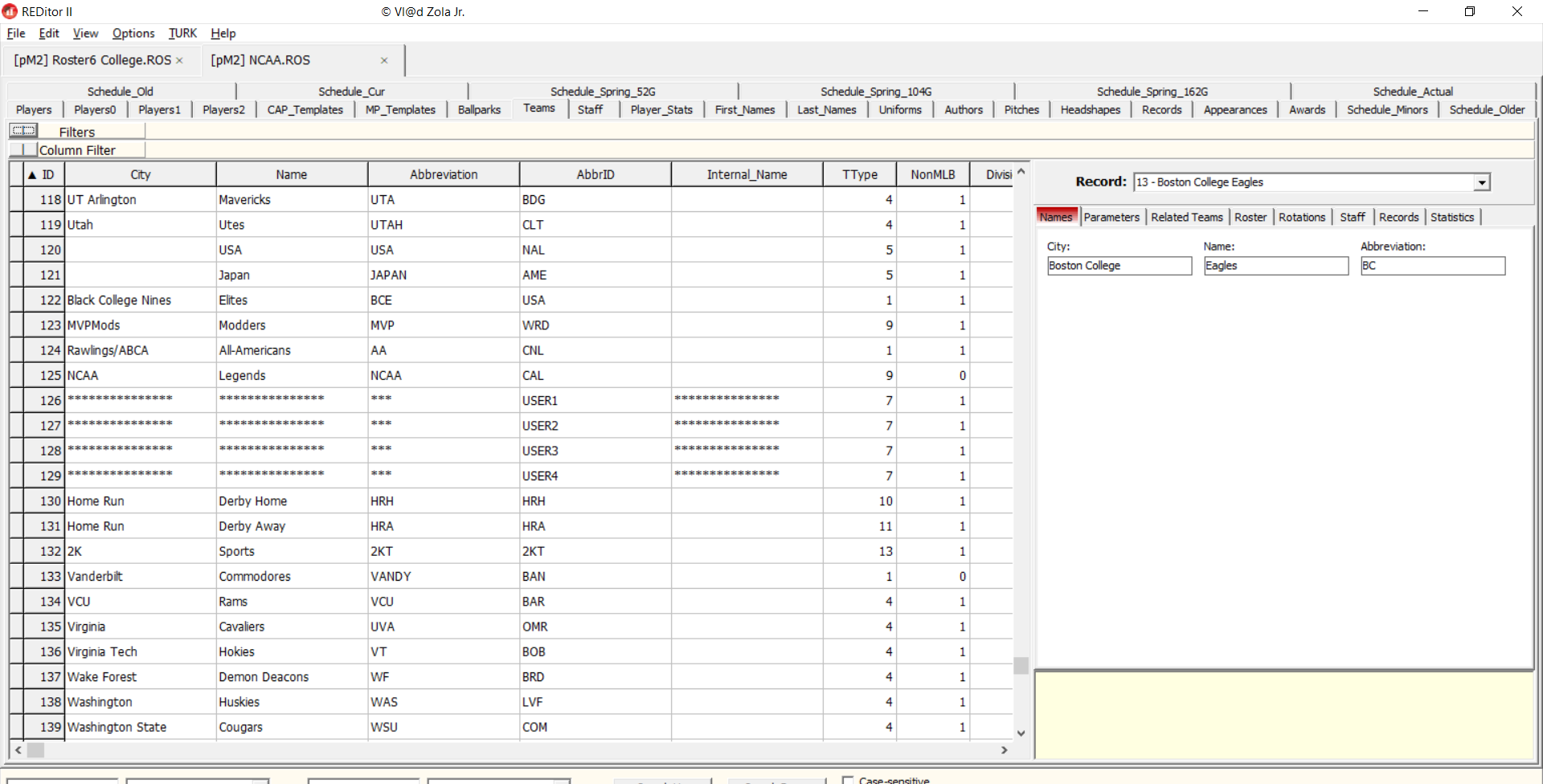The height and width of the screenshot is (784, 1543).
Task: Sort by the NonMLB column header
Action: (x=933, y=174)
